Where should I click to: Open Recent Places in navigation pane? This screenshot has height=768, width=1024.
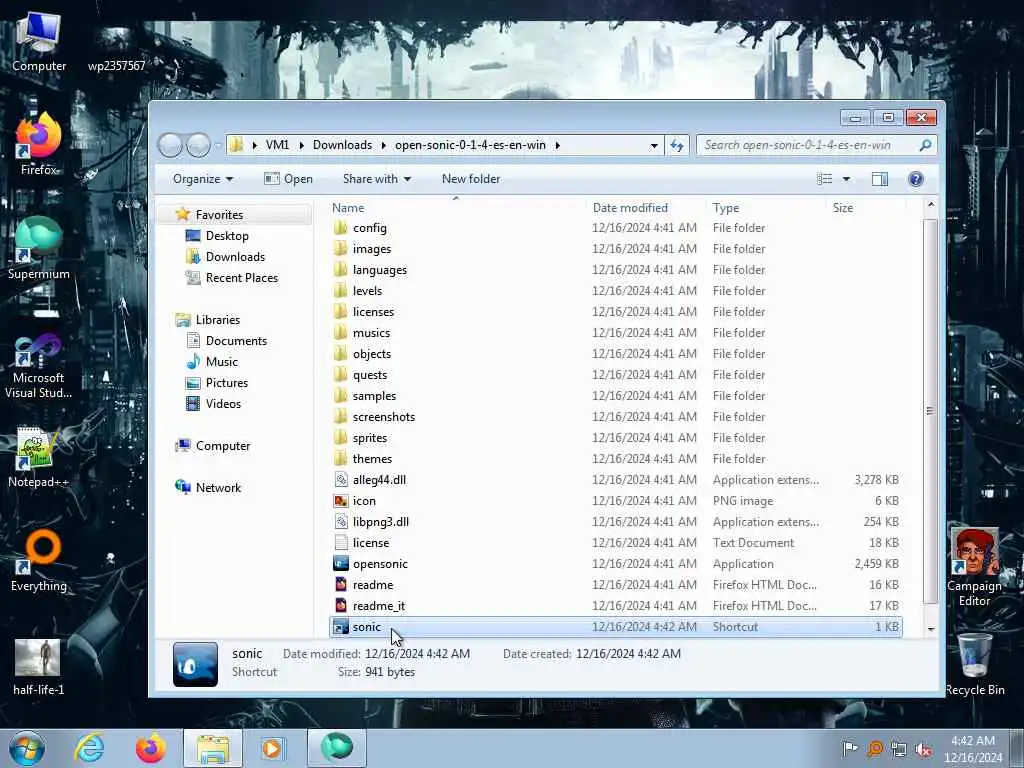click(x=242, y=278)
